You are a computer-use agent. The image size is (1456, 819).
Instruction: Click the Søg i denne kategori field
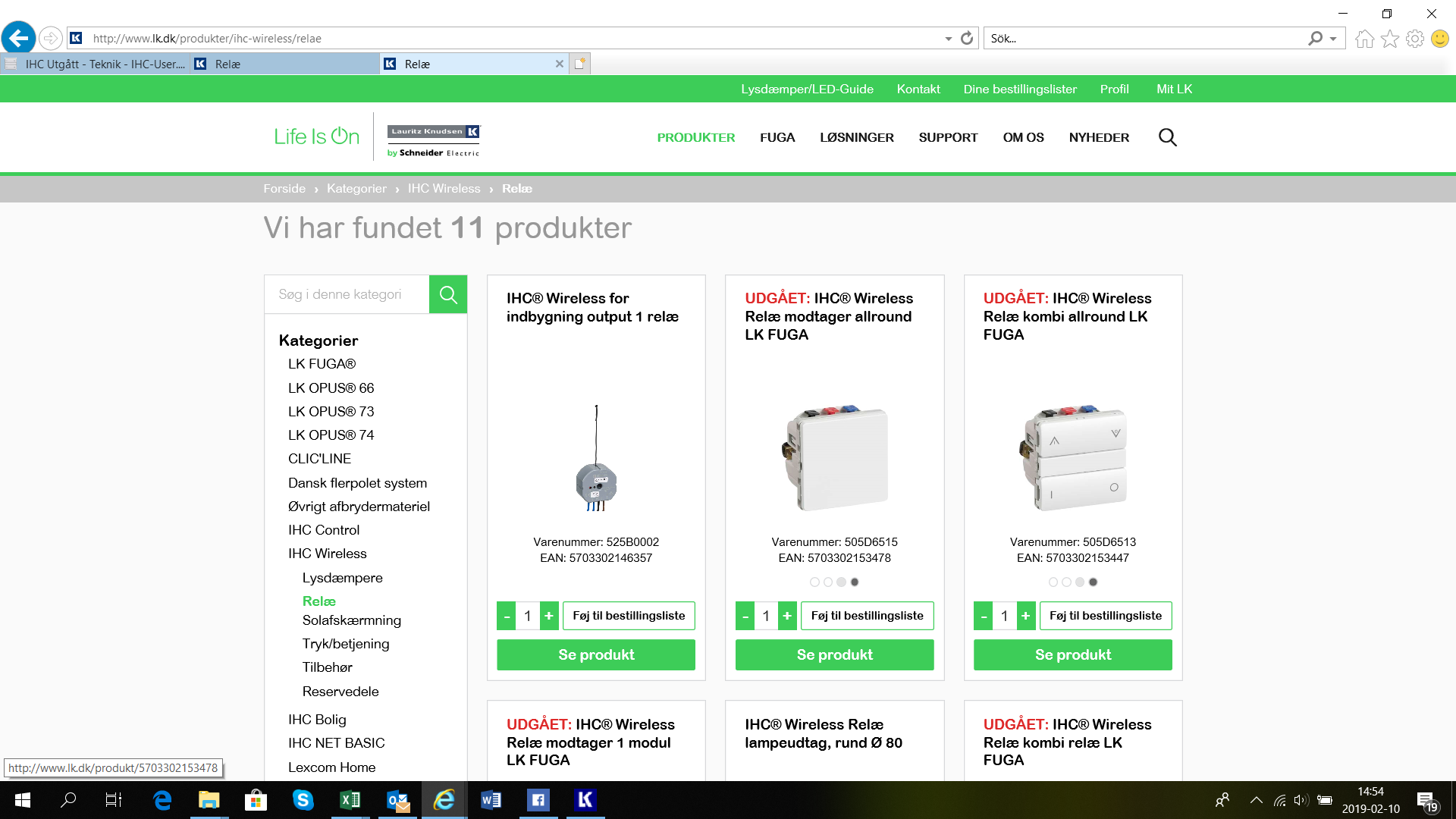click(347, 294)
